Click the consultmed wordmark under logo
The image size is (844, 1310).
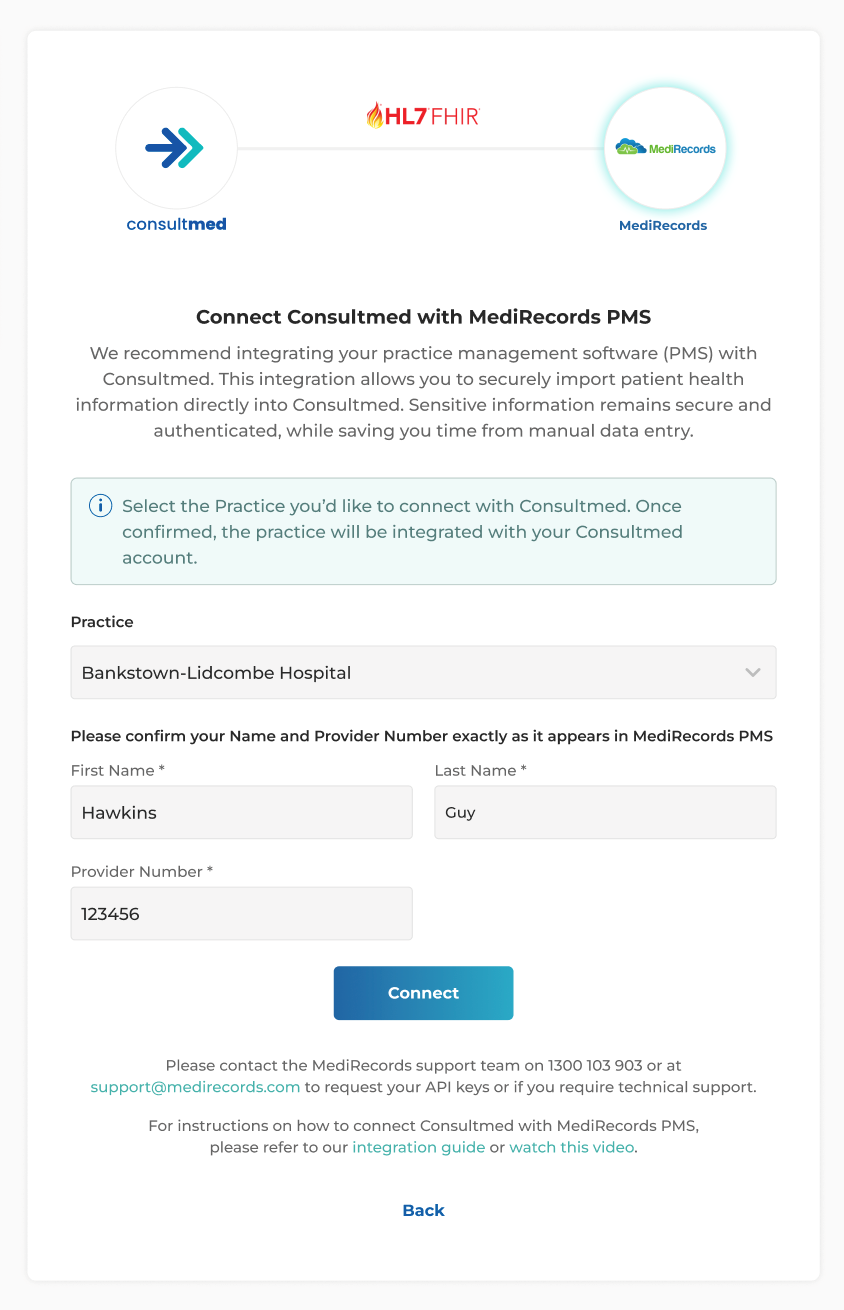pos(177,224)
